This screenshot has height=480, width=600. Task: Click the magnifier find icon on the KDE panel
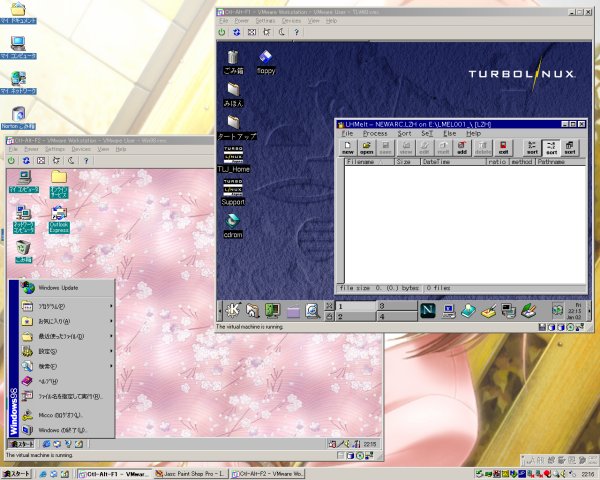click(x=312, y=310)
